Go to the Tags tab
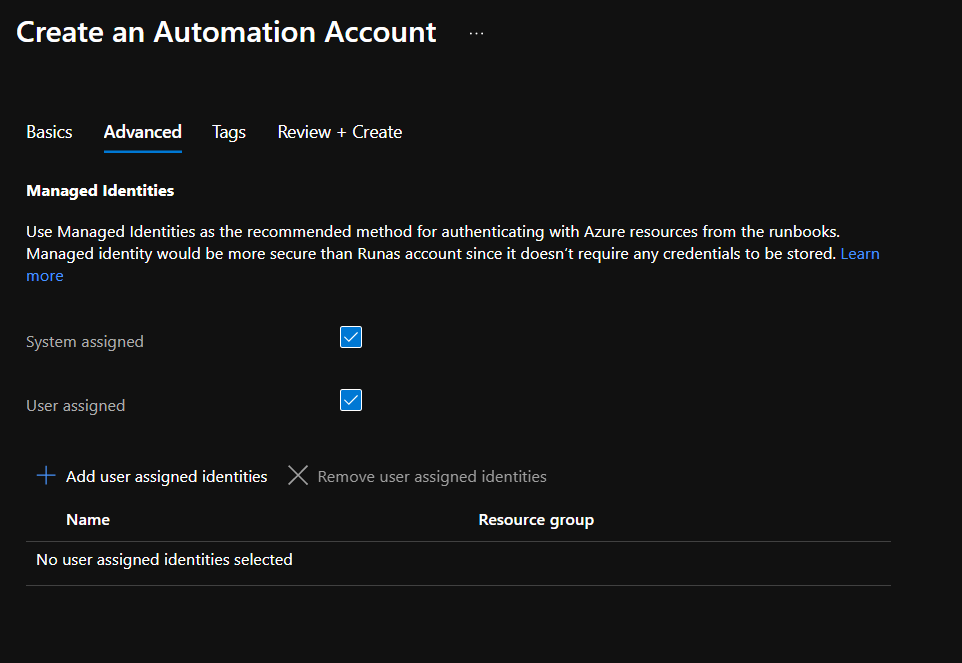Viewport: 962px width, 663px height. [229, 132]
